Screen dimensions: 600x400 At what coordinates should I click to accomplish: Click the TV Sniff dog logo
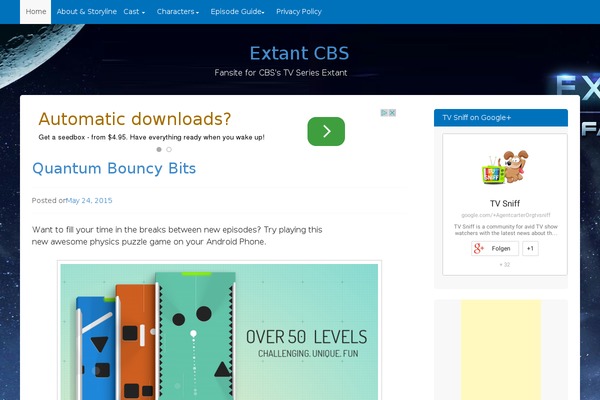(x=505, y=167)
